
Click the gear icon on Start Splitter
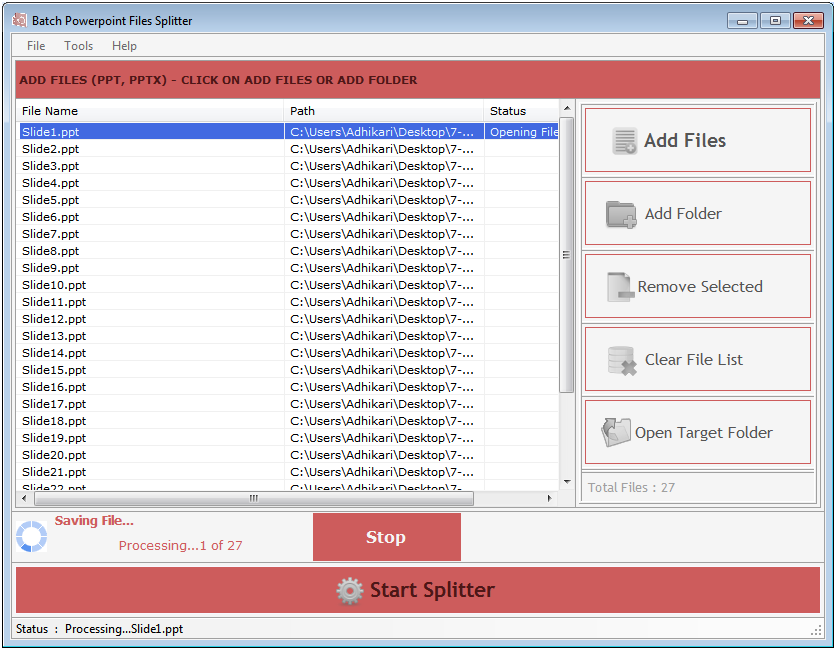[x=350, y=591]
